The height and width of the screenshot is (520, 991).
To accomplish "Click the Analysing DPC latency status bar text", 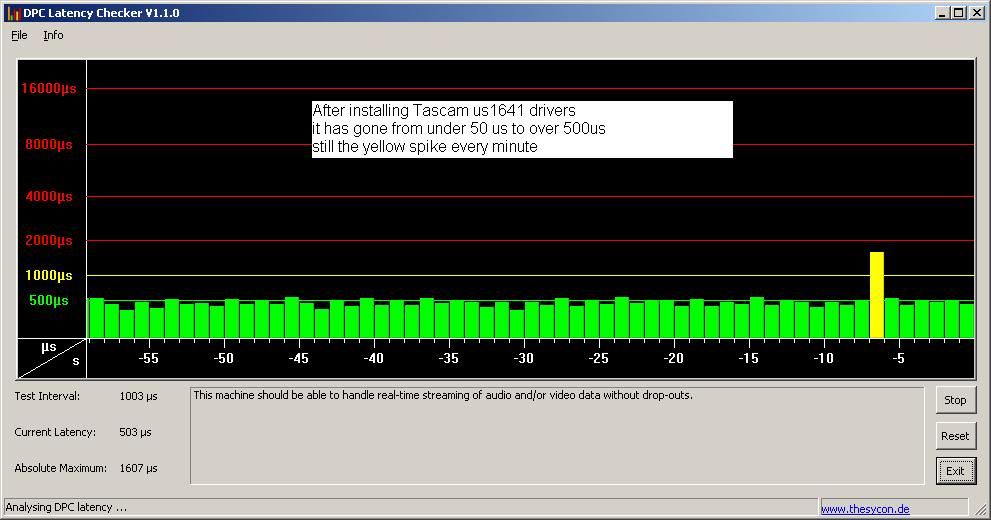I will (66, 507).
